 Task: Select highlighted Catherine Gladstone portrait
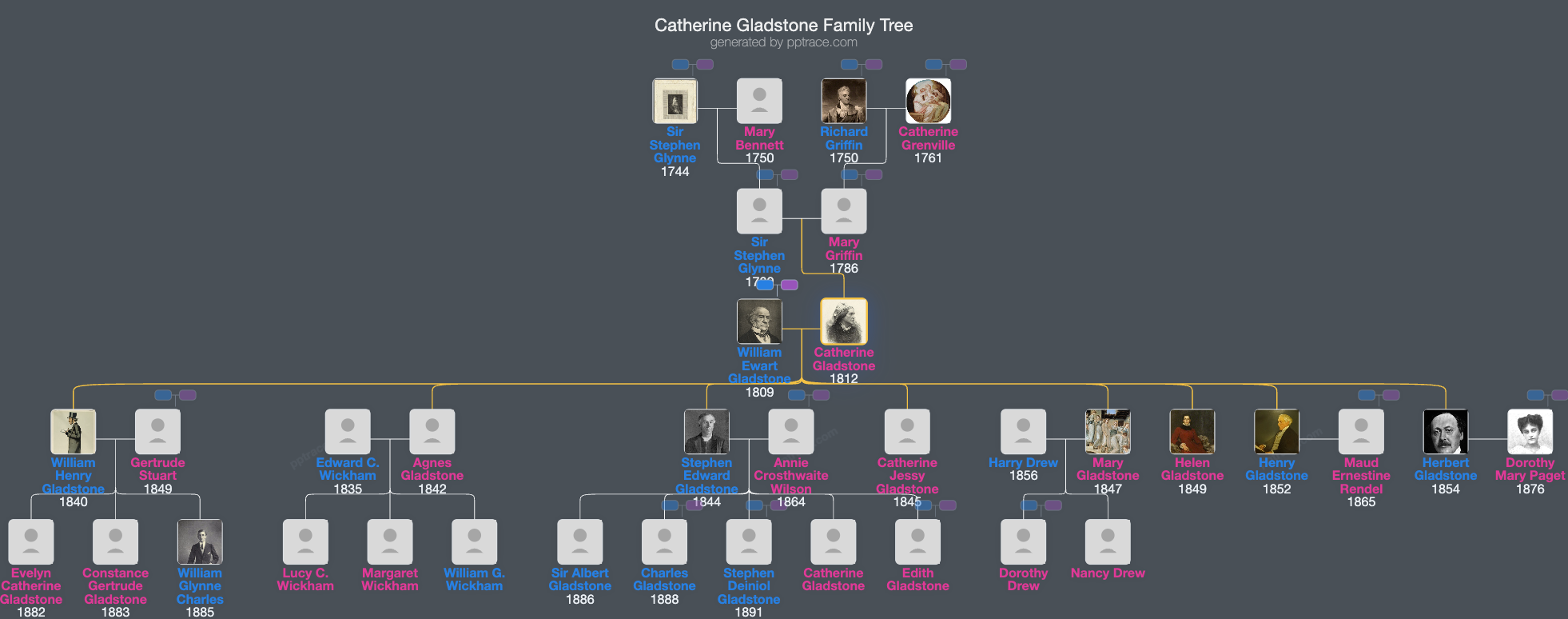(x=844, y=321)
